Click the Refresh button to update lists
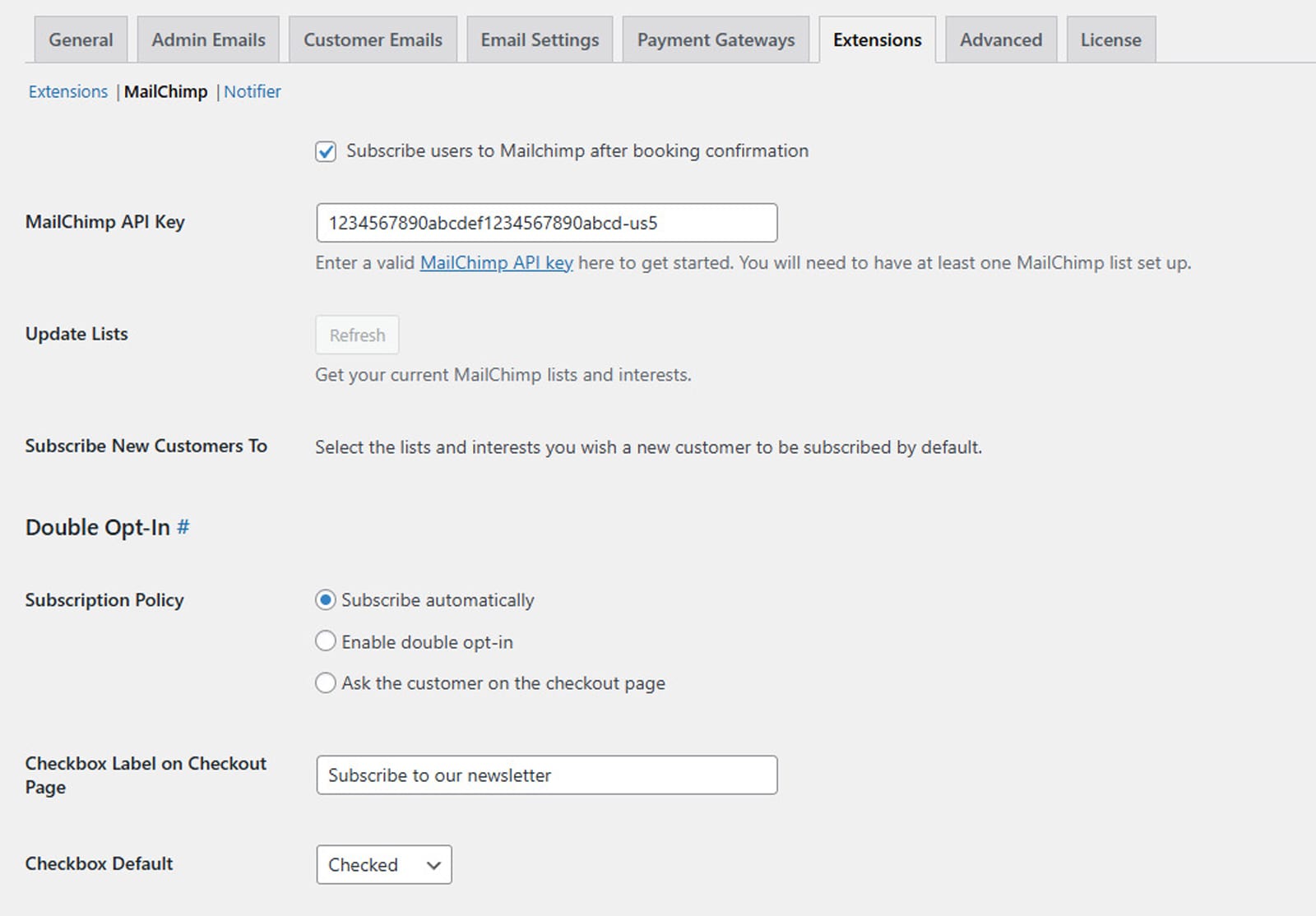This screenshot has width=1316, height=916. [x=356, y=335]
